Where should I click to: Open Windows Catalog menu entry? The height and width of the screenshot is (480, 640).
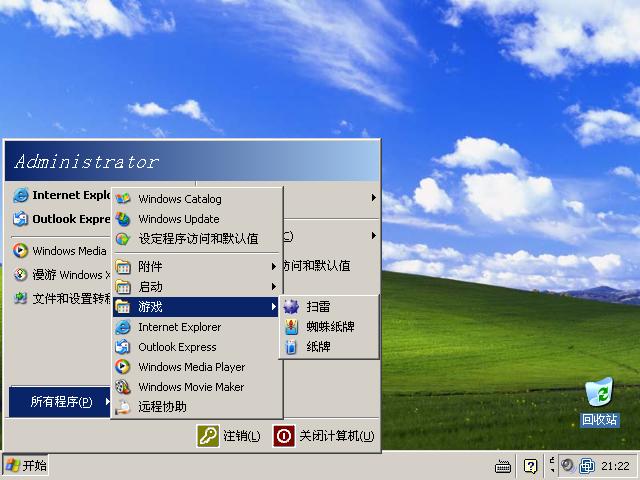point(198,199)
